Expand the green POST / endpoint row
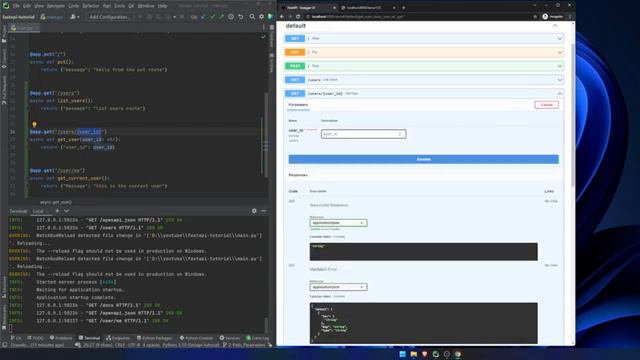 (x=424, y=66)
